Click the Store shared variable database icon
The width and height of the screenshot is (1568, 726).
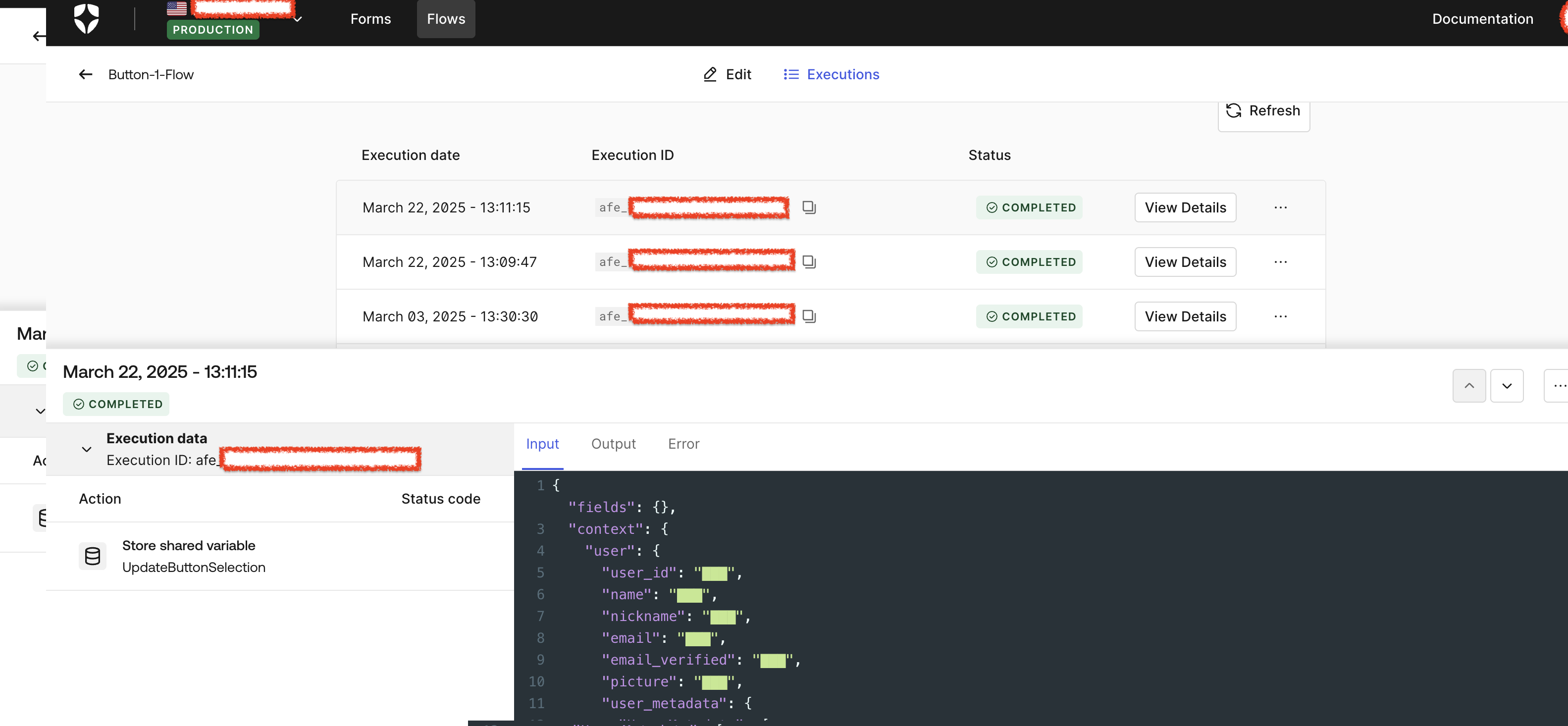[x=93, y=556]
